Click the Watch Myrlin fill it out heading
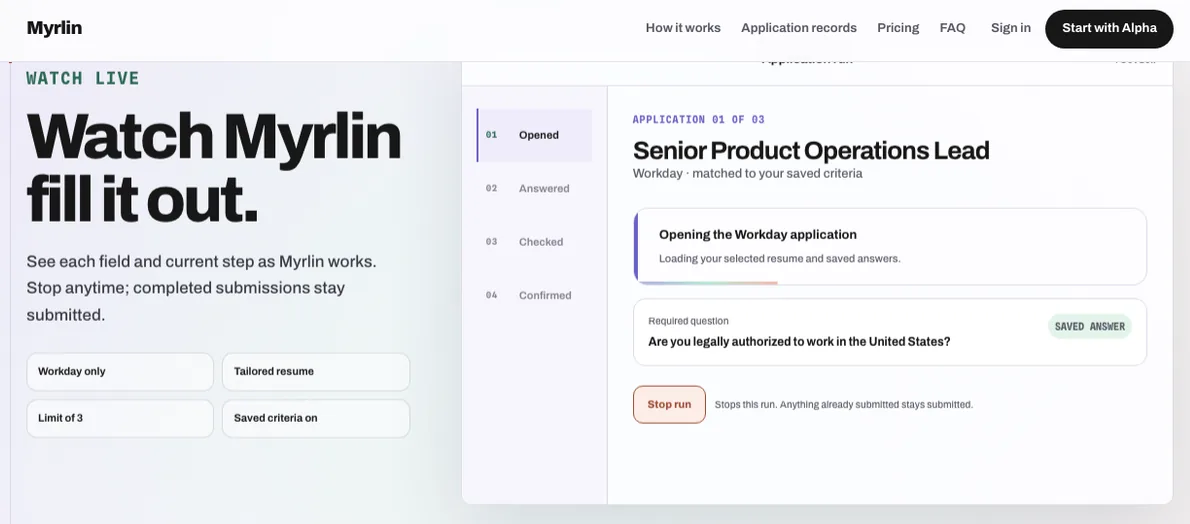This screenshot has height=524, width=1190. (213, 169)
